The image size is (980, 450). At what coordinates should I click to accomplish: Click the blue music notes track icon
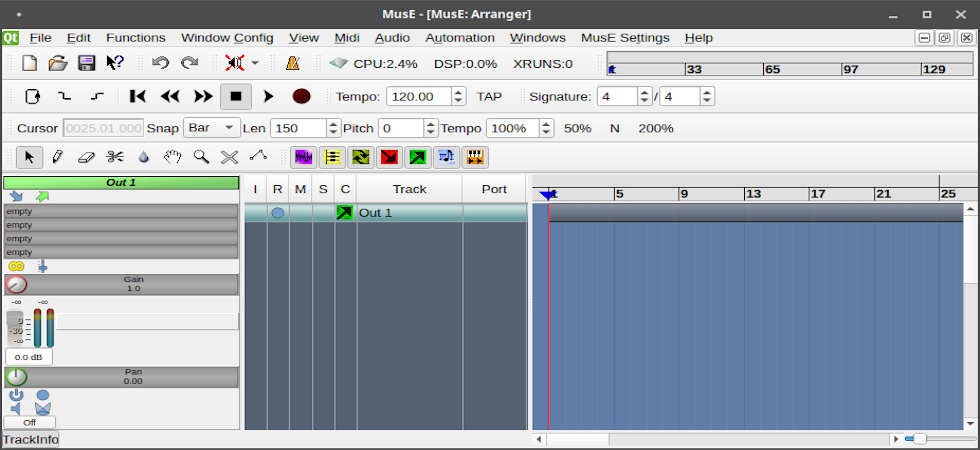pyautogui.click(x=446, y=157)
